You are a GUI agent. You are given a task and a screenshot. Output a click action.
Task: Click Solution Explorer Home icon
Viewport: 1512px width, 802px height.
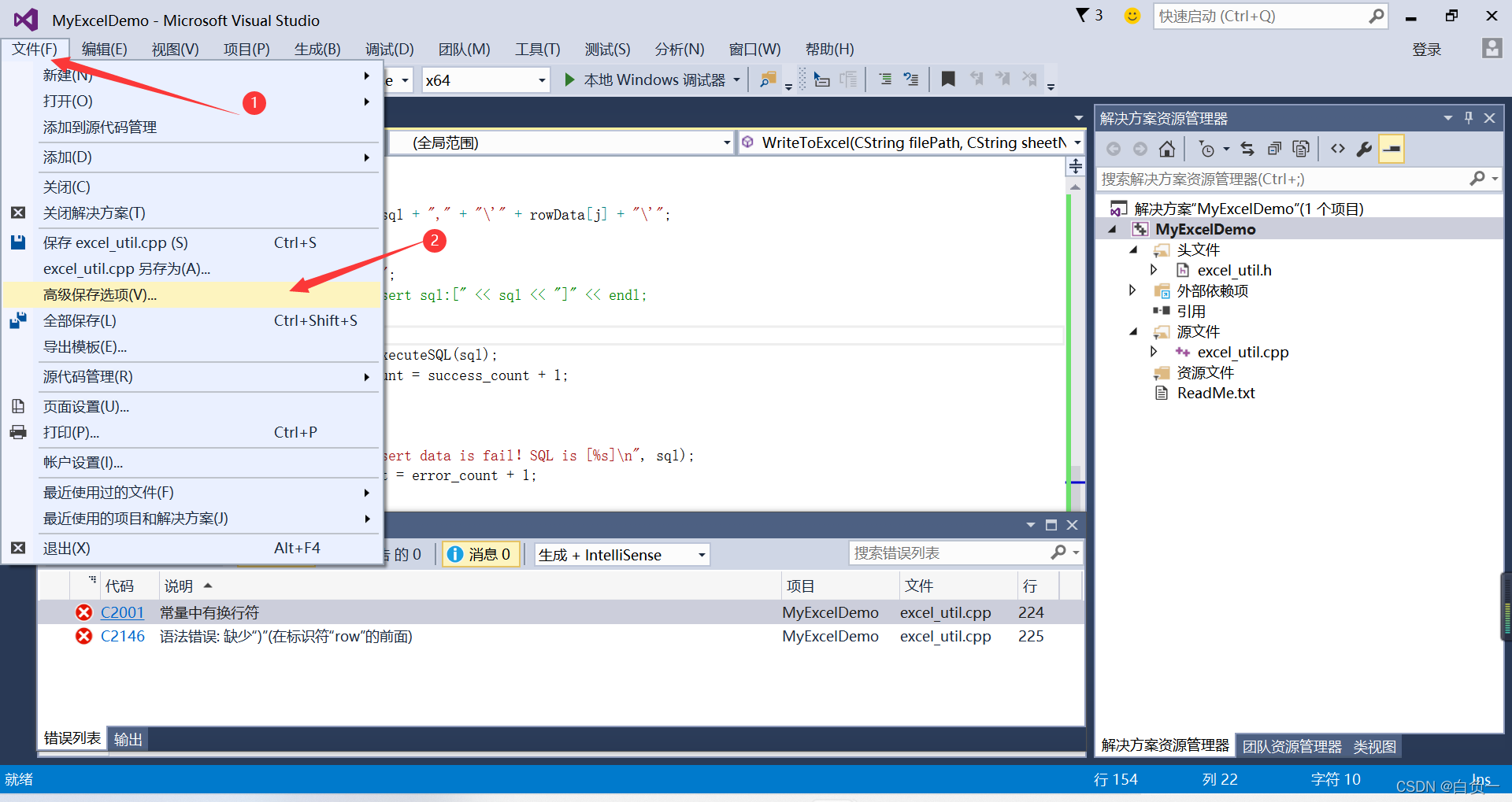coord(1167,149)
